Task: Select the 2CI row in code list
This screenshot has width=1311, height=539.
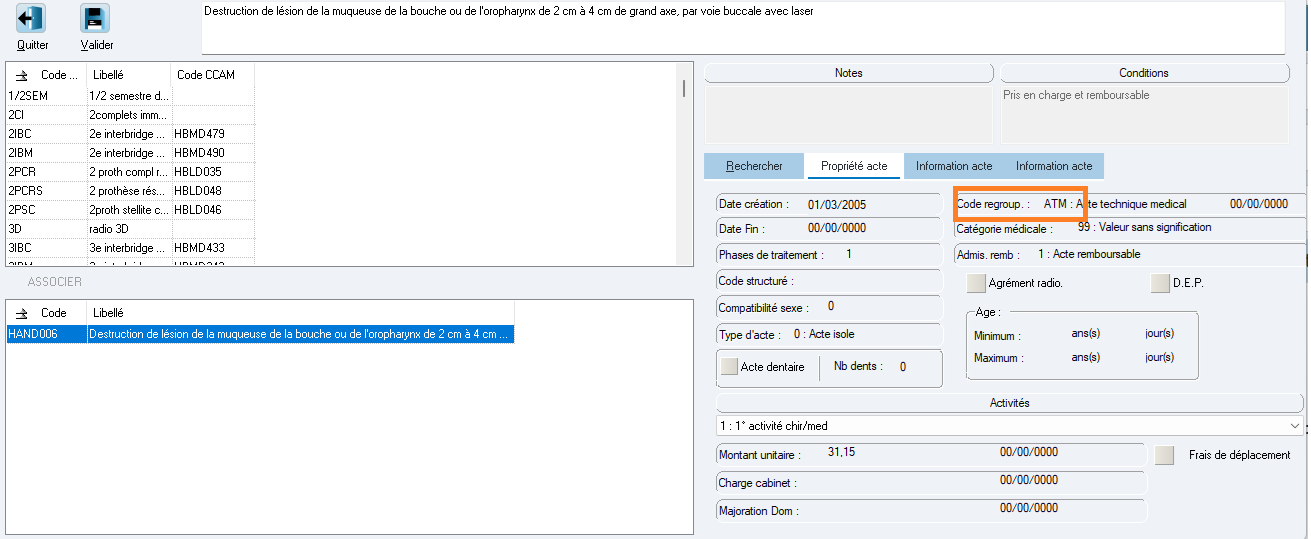Action: 130,115
